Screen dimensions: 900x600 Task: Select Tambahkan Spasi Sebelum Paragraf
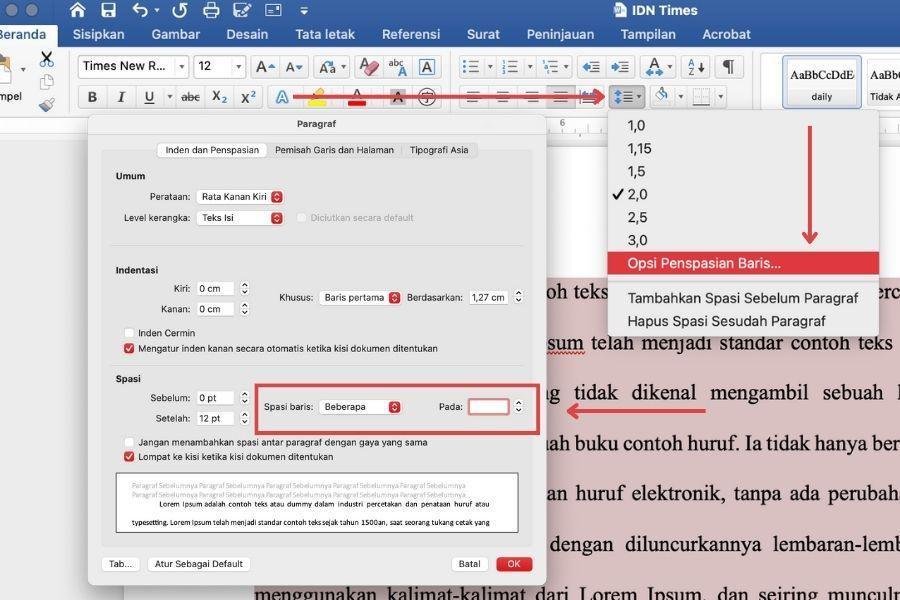743,298
